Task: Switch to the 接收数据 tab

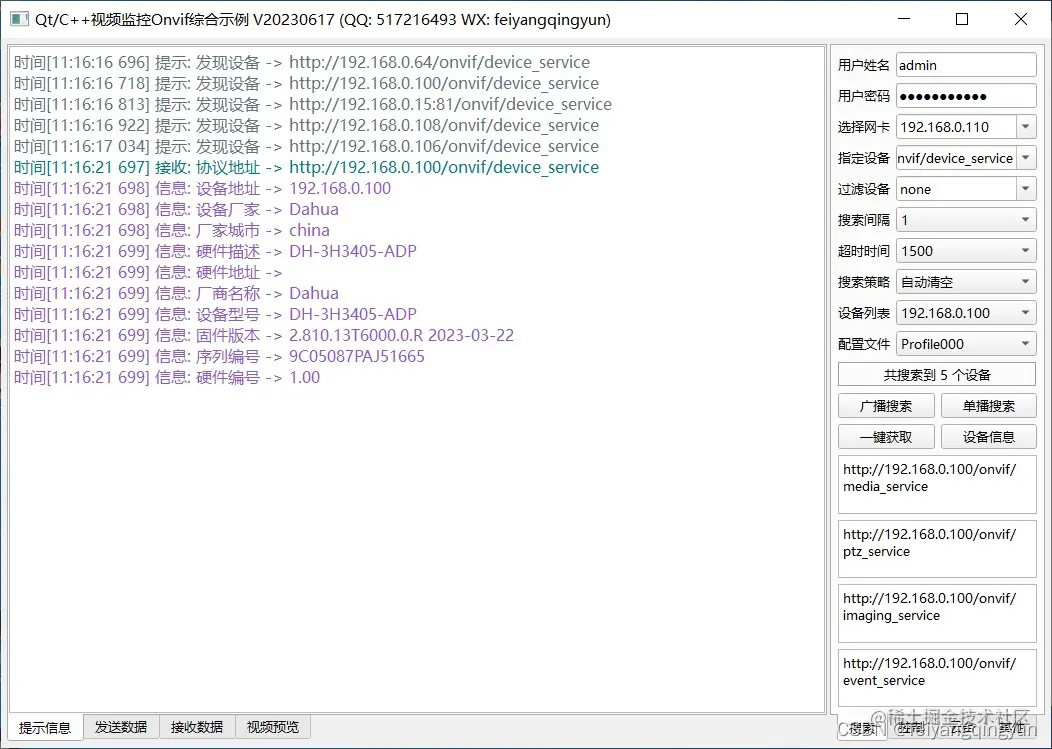Action: (196, 727)
